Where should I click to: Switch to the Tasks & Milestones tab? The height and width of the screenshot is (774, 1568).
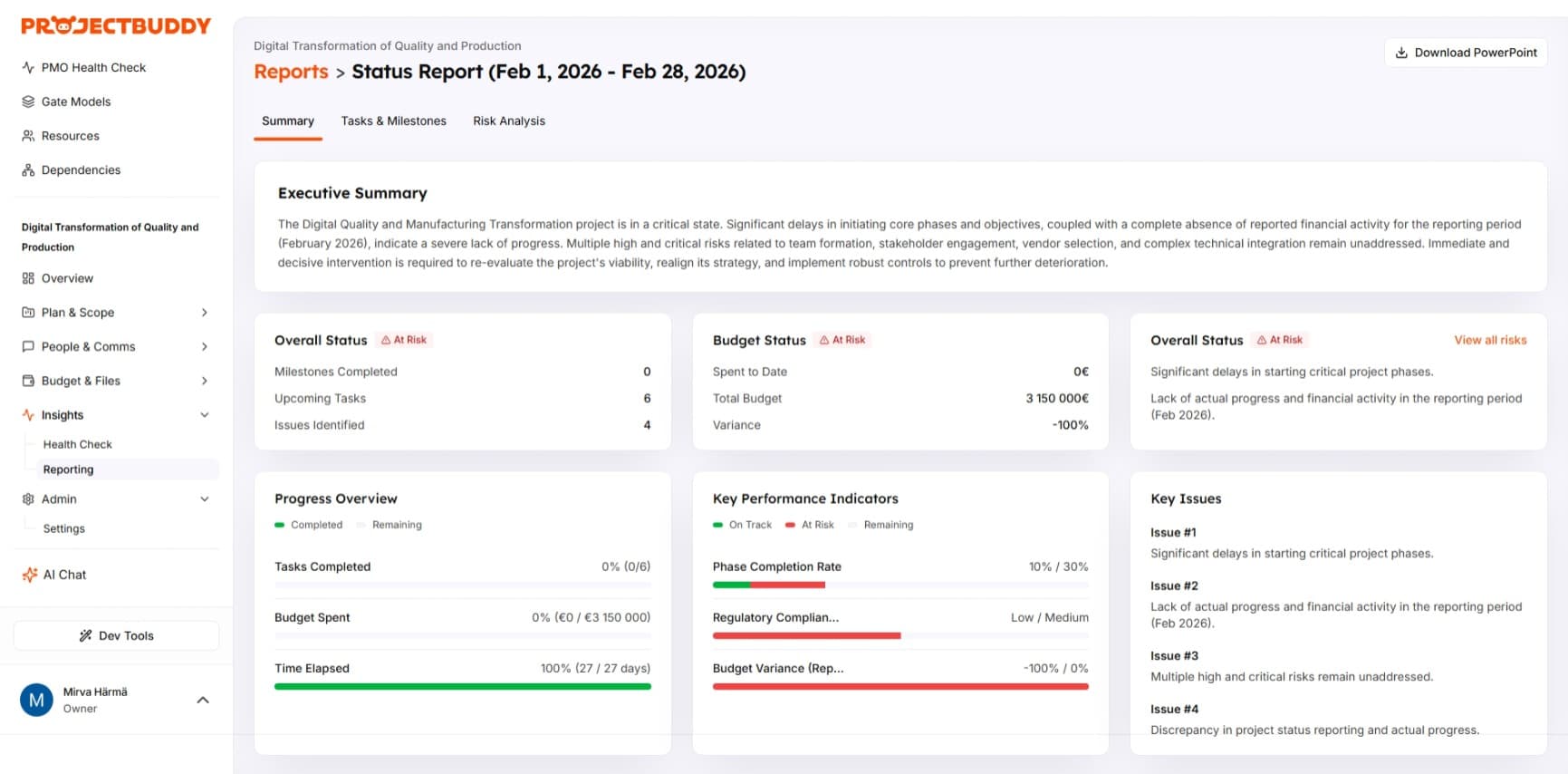393,121
